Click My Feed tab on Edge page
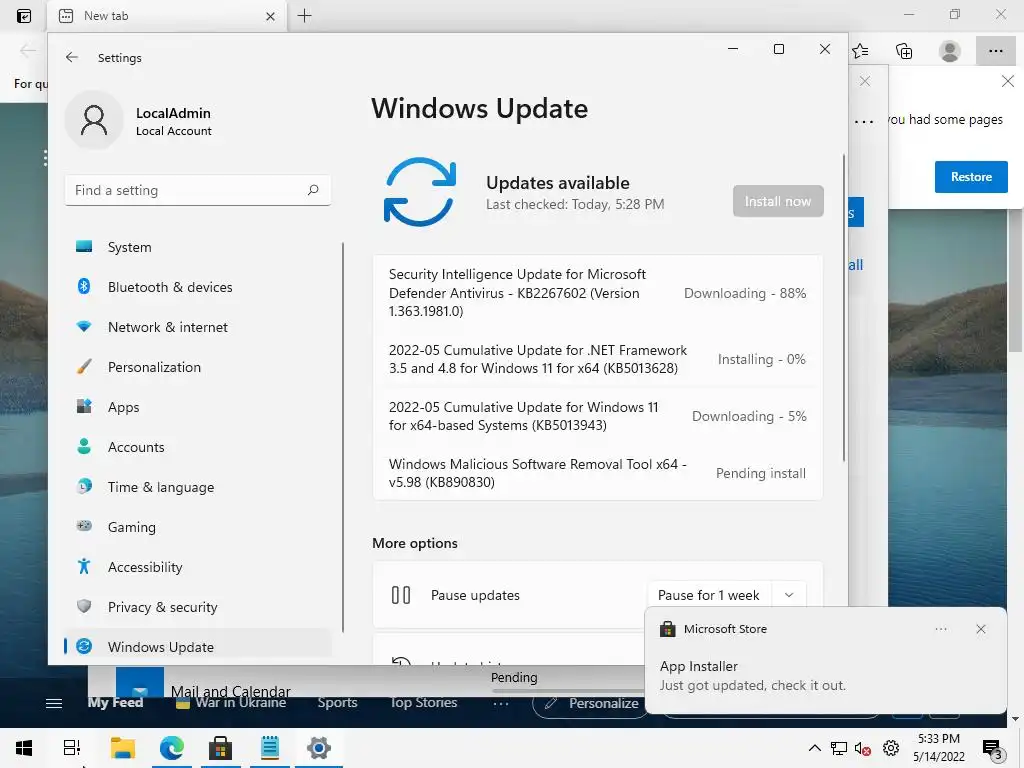 (x=115, y=703)
